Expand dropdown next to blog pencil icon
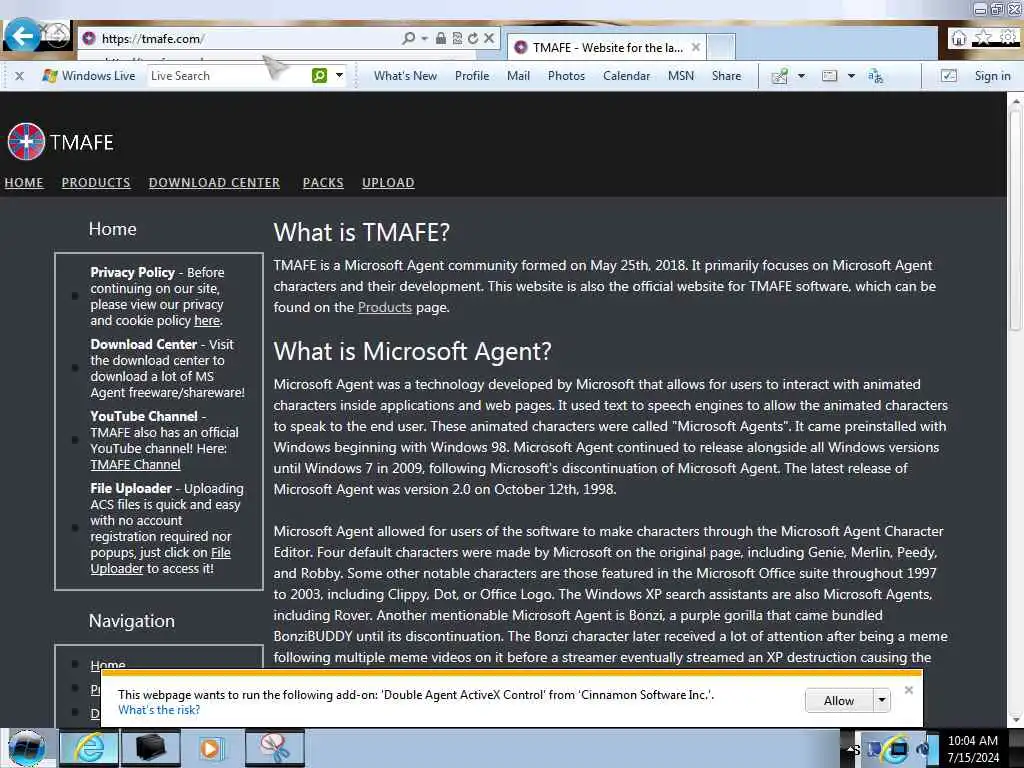The width and height of the screenshot is (1024, 768). 801,76
